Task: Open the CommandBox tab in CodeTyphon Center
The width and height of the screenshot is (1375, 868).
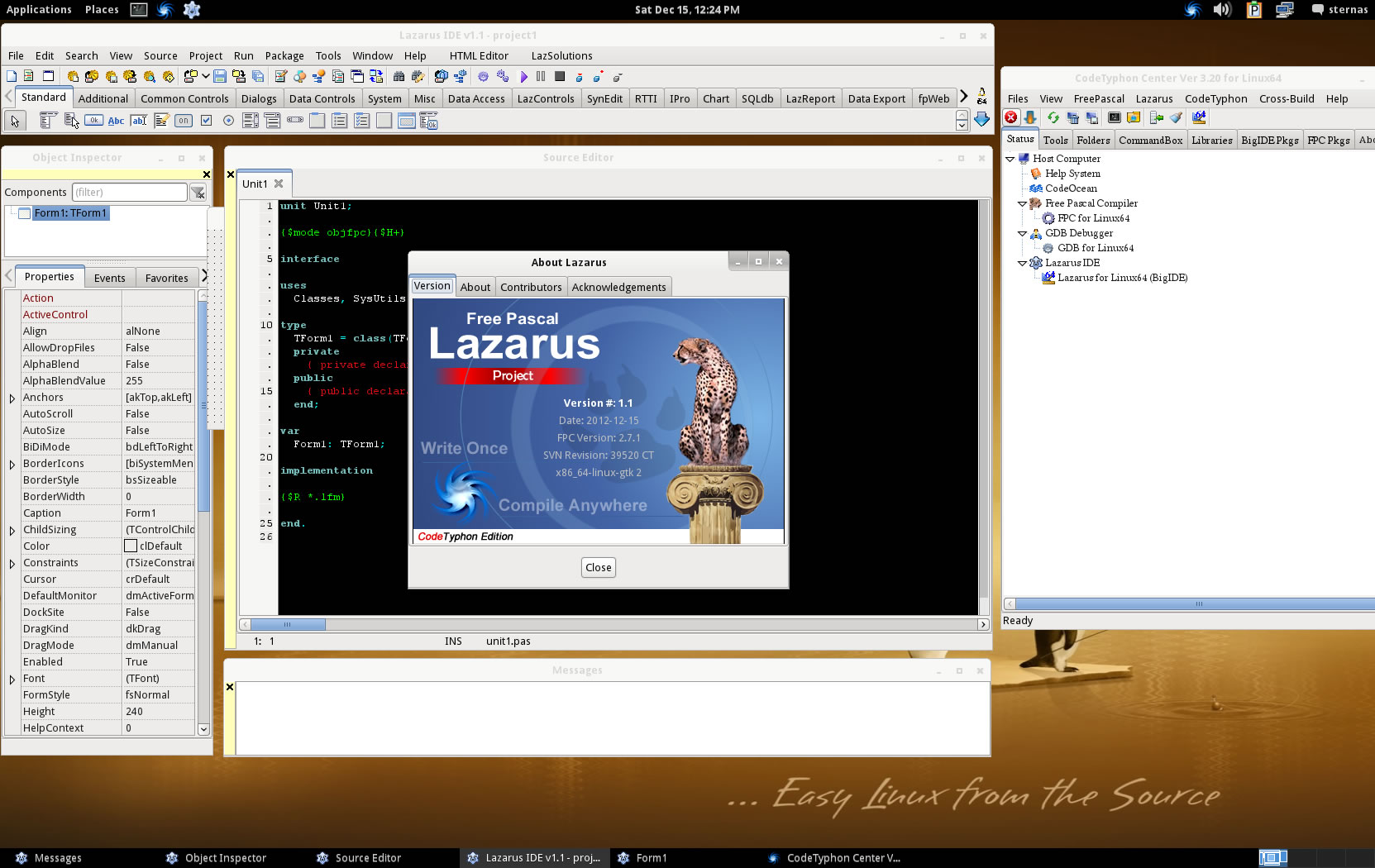Action: coord(1150,140)
